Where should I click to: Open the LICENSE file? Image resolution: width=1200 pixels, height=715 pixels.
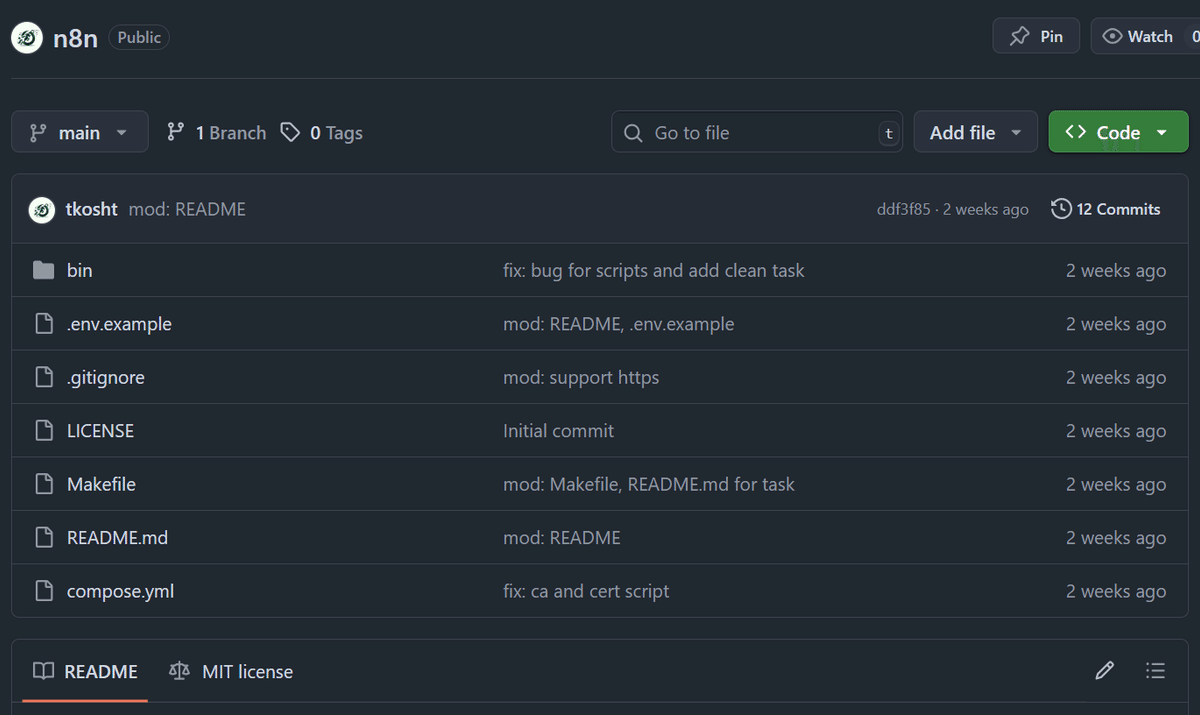pos(100,431)
